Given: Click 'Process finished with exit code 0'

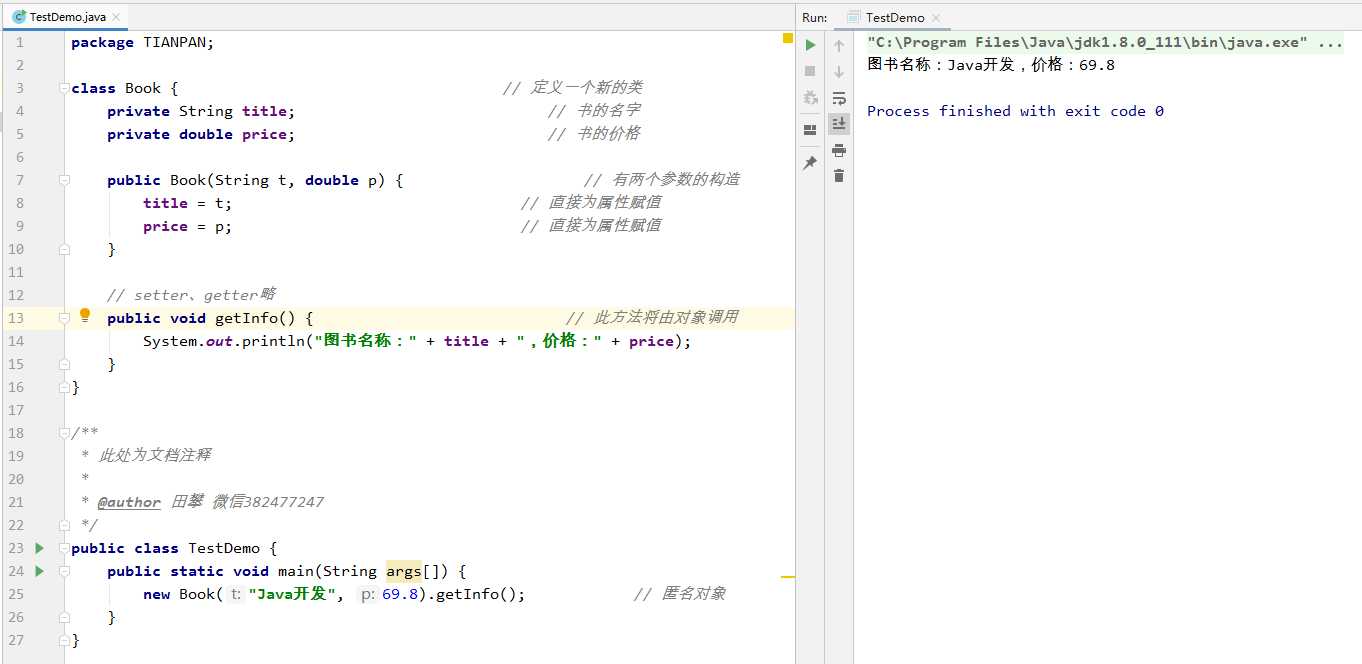Looking at the screenshot, I should pyautogui.click(x=1015, y=111).
